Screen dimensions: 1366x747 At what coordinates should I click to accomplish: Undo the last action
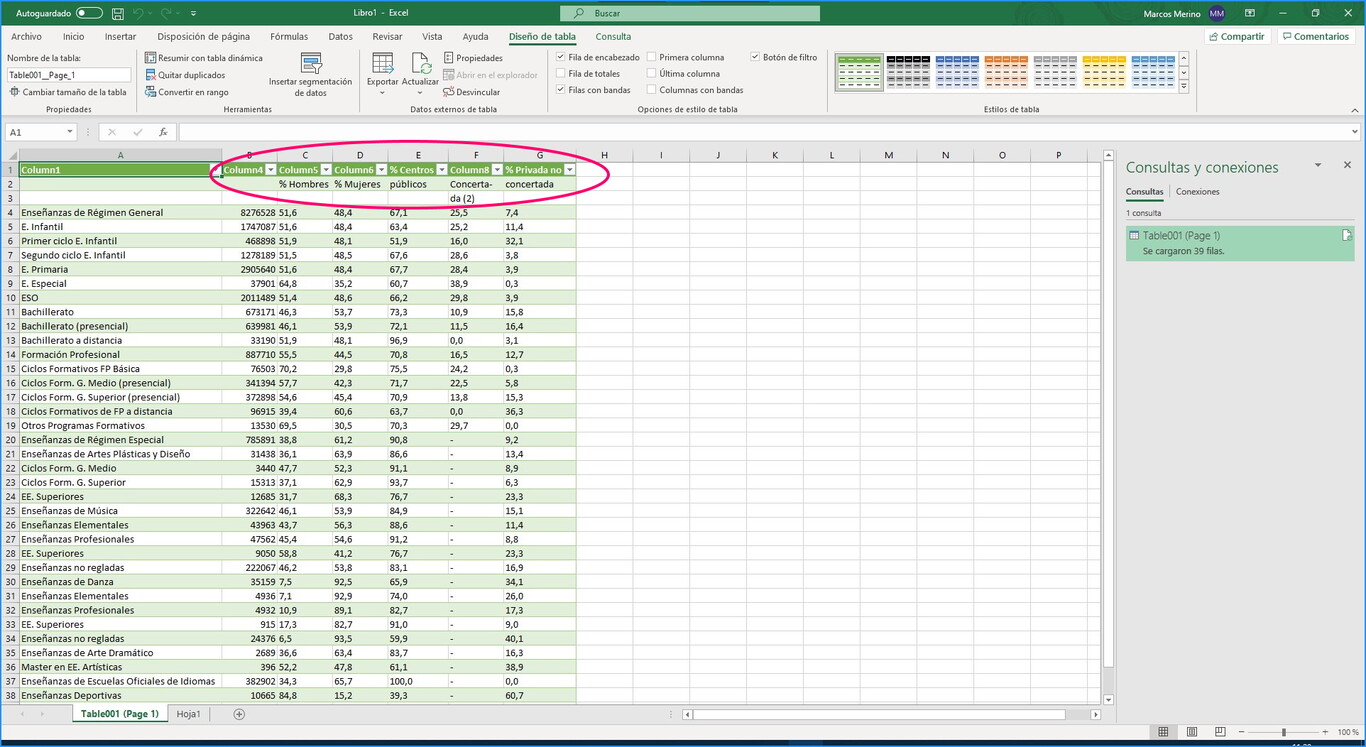pos(139,13)
